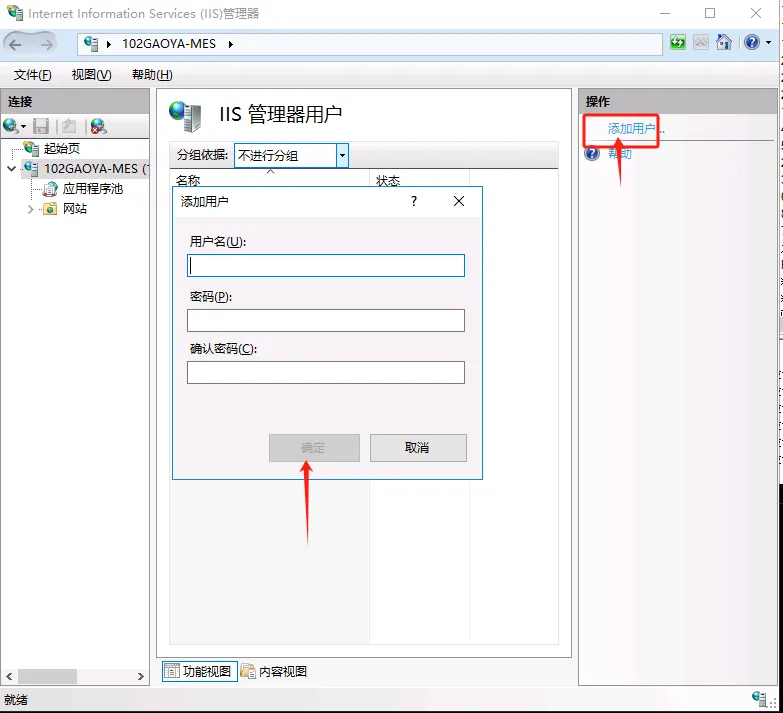
Task: Click the save icon in Connections toolbar
Action: click(41, 126)
